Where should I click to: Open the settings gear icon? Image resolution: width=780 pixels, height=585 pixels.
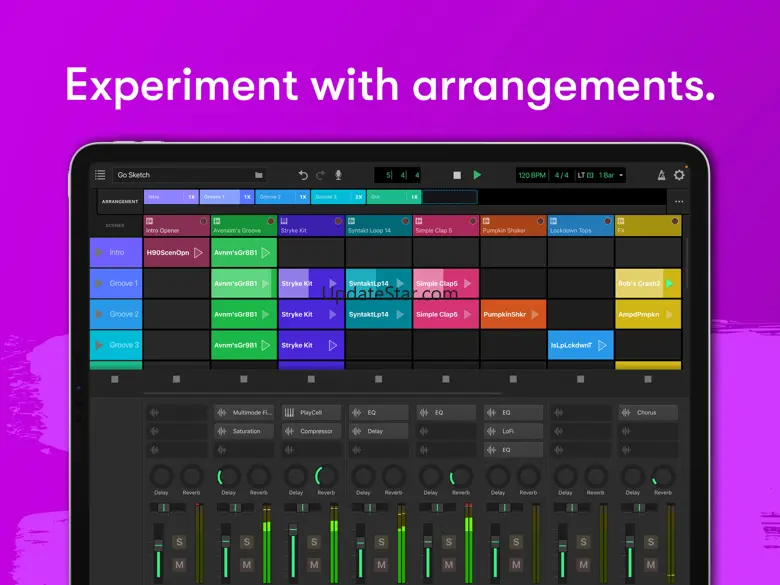point(679,175)
